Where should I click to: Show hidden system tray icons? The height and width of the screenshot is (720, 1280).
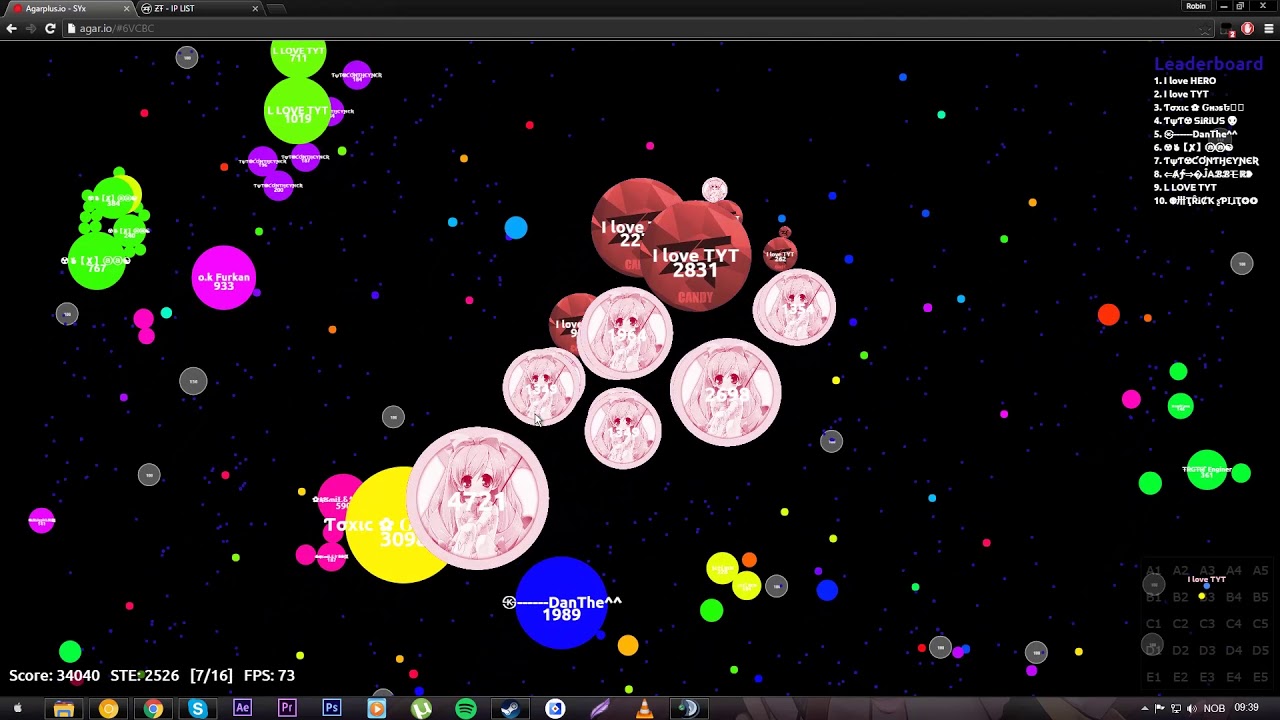[1144, 709]
